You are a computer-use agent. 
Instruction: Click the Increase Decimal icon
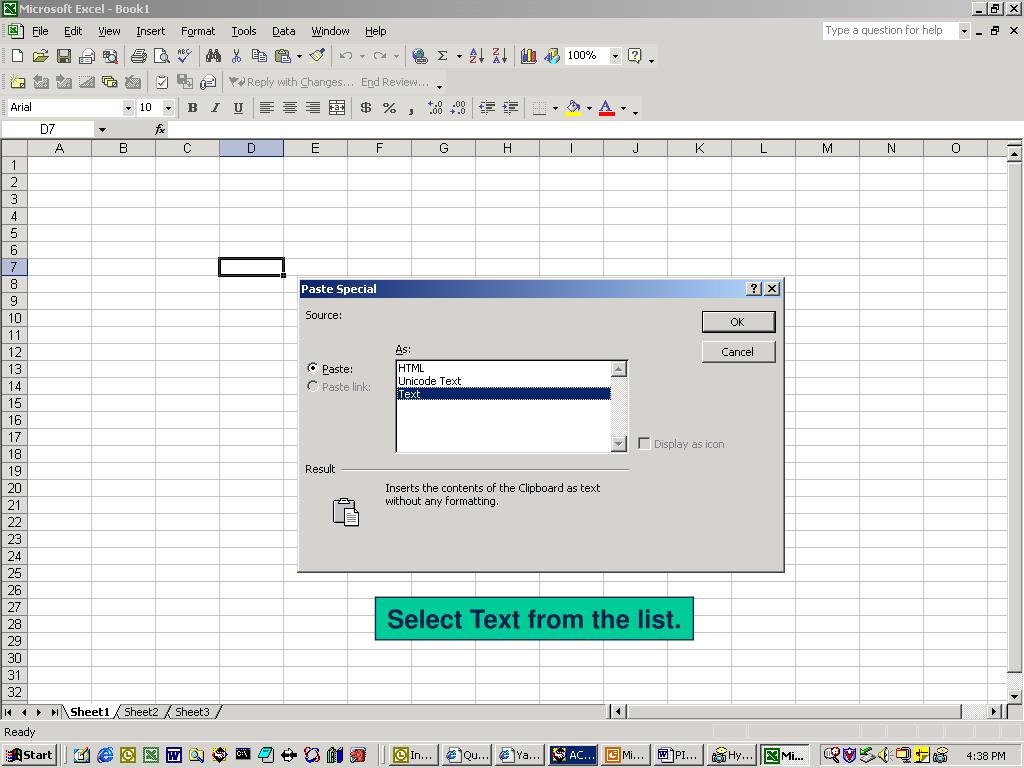(x=435, y=108)
